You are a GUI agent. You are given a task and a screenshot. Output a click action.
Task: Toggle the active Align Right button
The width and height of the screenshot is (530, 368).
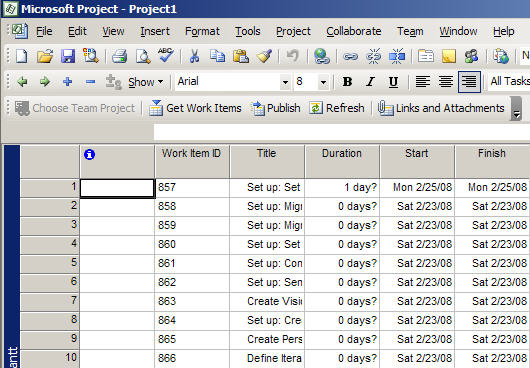tap(469, 81)
